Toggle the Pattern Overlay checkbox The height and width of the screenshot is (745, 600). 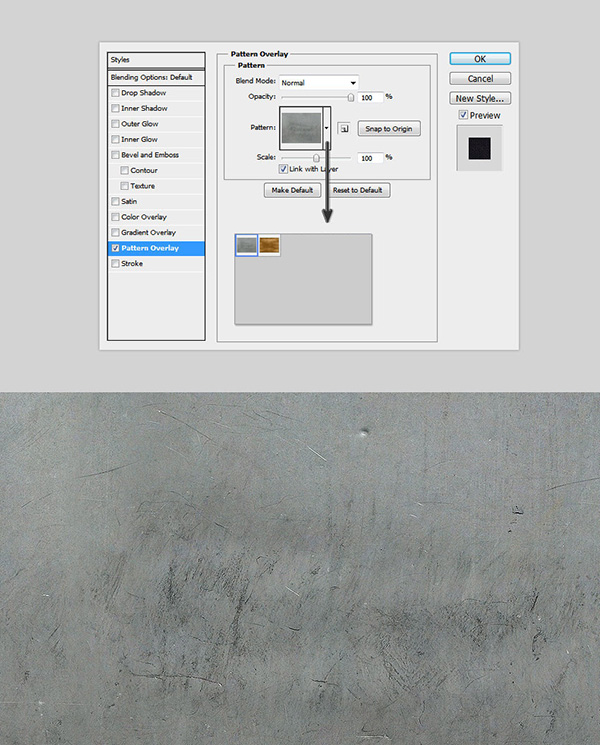click(x=116, y=248)
